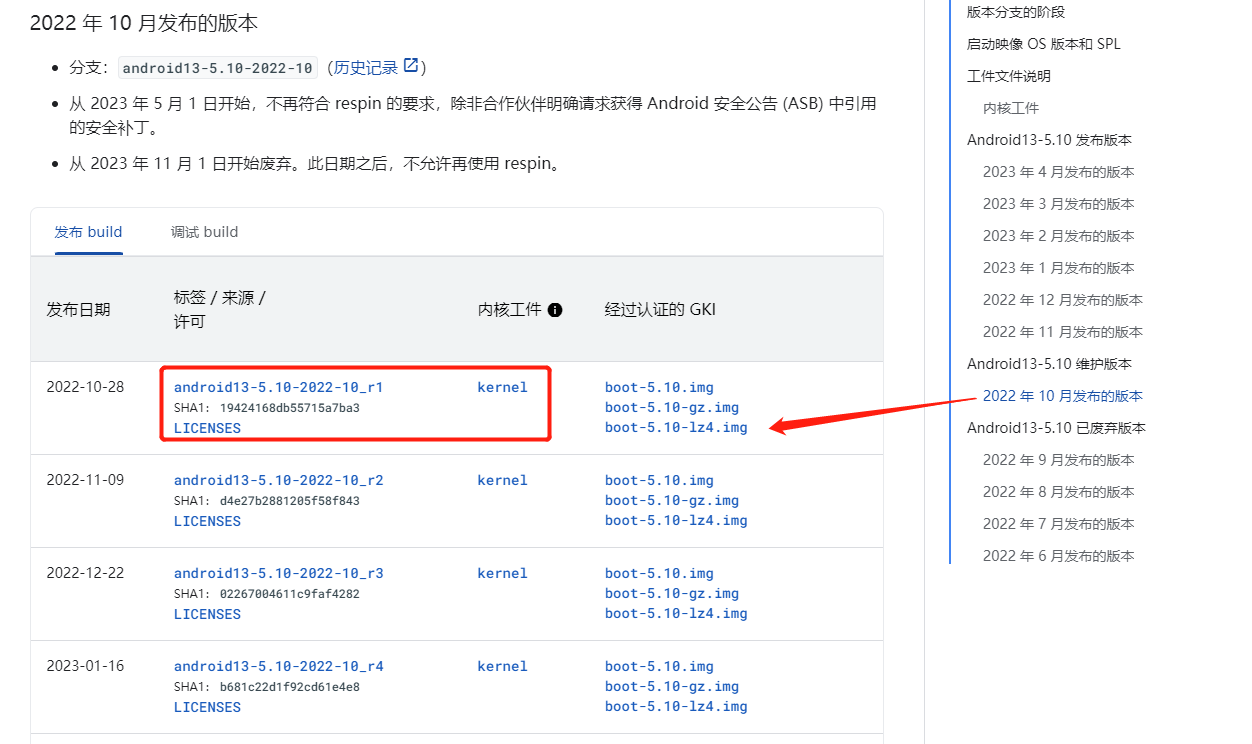This screenshot has width=1252, height=744.
Task: Jump to 2022 年 9 月发布的版本
Action: click(x=1059, y=460)
